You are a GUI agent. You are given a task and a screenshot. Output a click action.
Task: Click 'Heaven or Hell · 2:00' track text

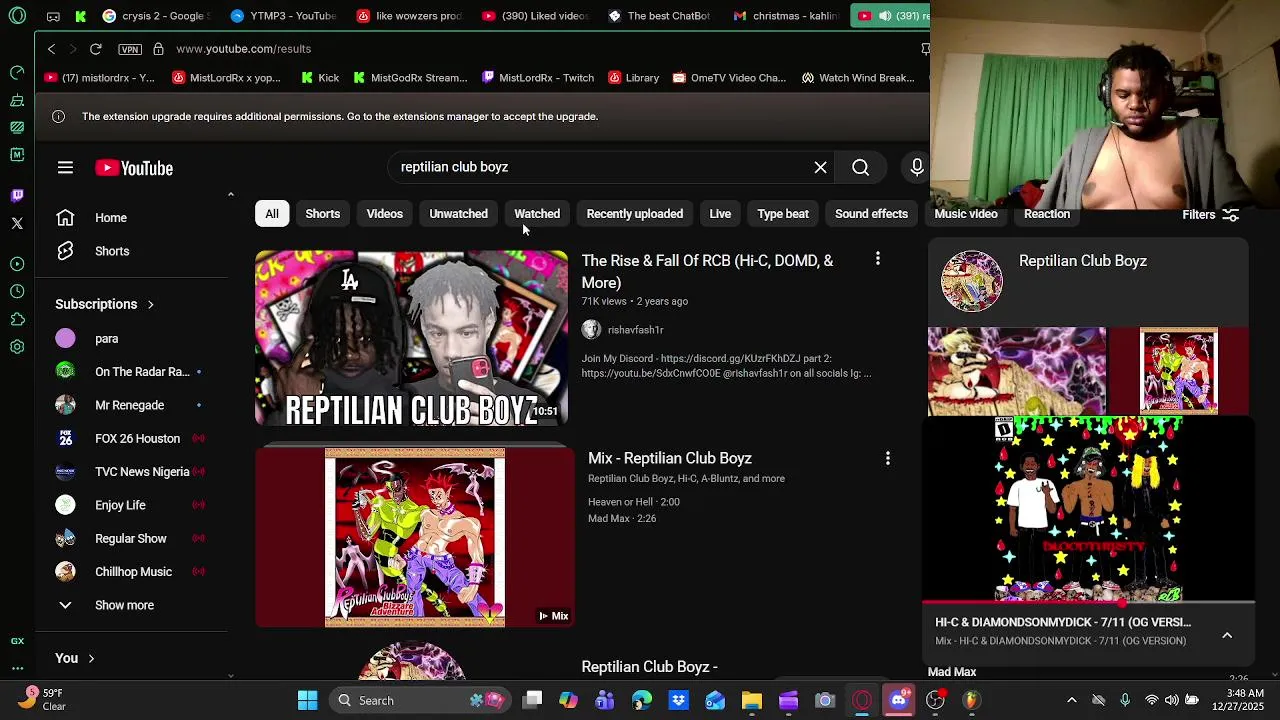coord(634,502)
